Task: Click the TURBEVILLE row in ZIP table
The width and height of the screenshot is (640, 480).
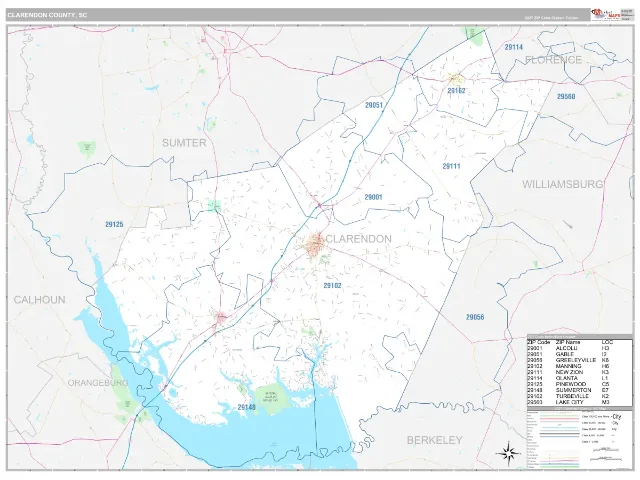Action: point(580,396)
